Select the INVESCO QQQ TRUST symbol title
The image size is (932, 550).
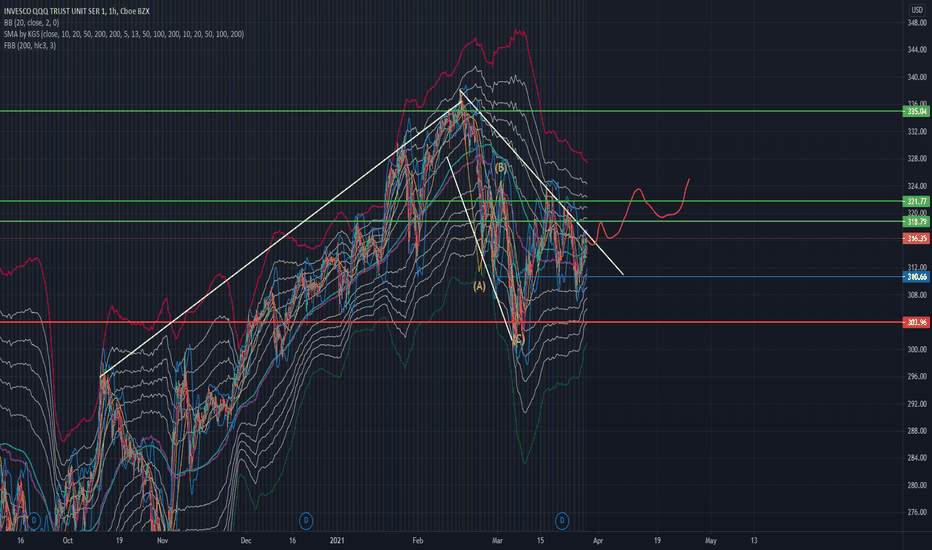pyautogui.click(x=77, y=11)
